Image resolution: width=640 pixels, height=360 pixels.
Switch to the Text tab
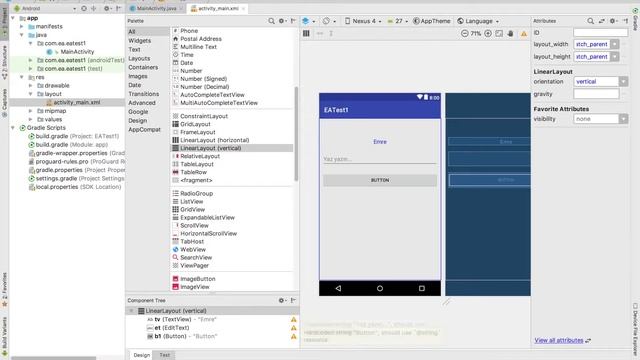(164, 355)
